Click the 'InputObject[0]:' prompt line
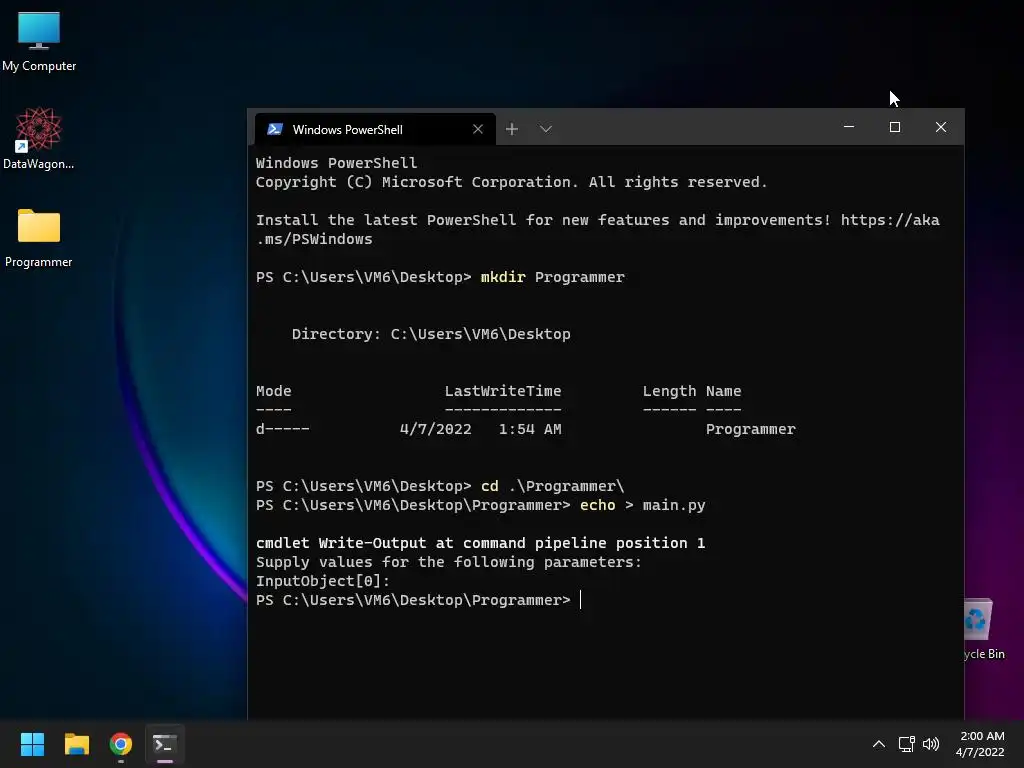 pos(323,581)
